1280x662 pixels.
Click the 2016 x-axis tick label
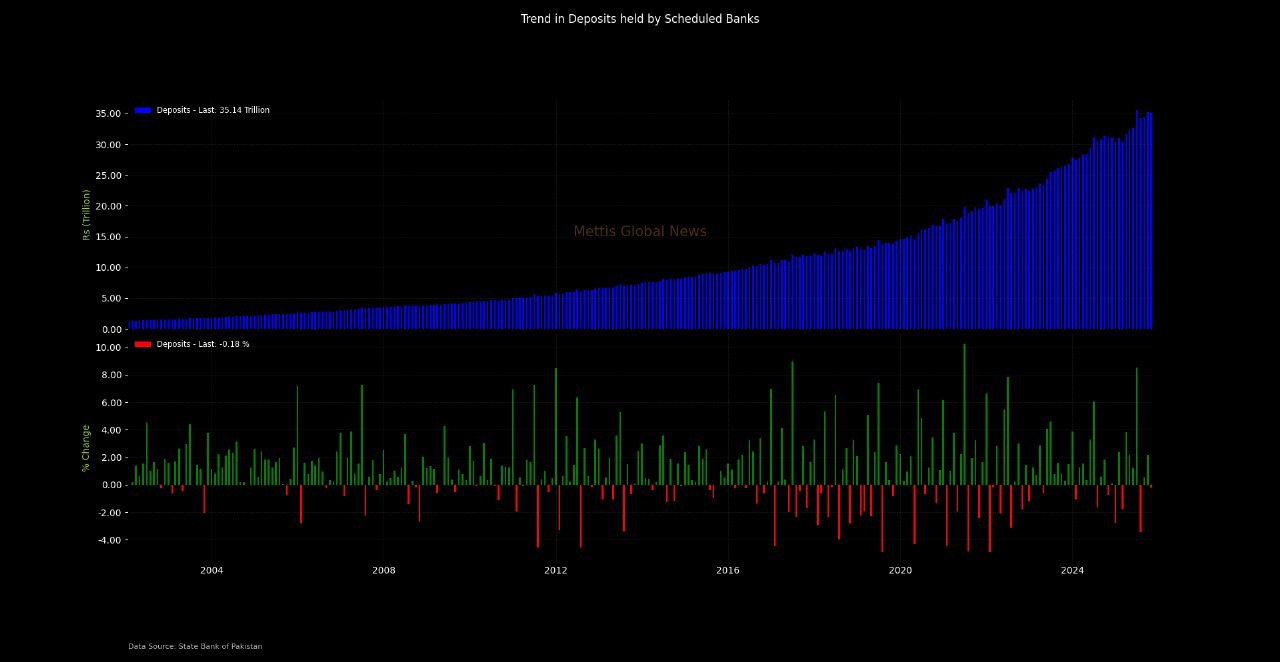727,570
